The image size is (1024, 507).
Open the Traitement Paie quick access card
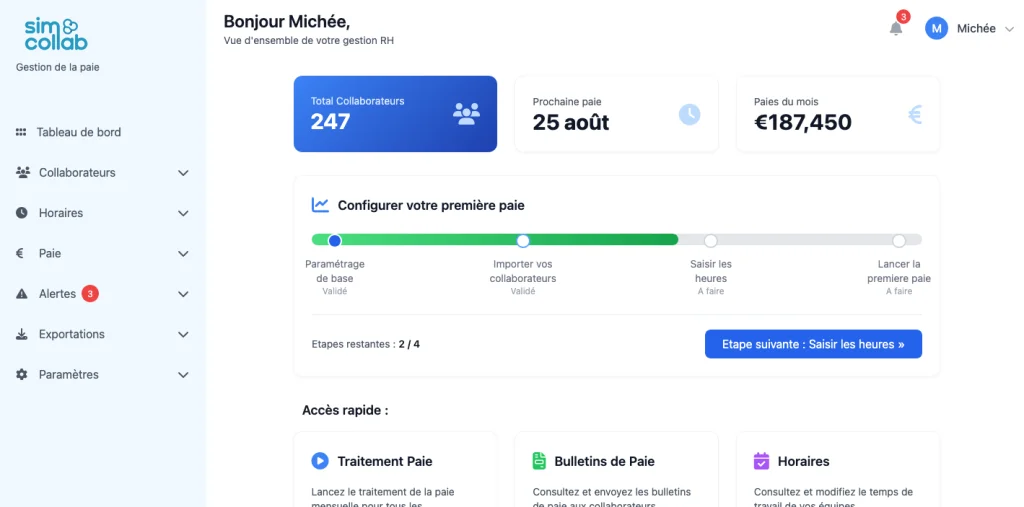[x=395, y=470]
